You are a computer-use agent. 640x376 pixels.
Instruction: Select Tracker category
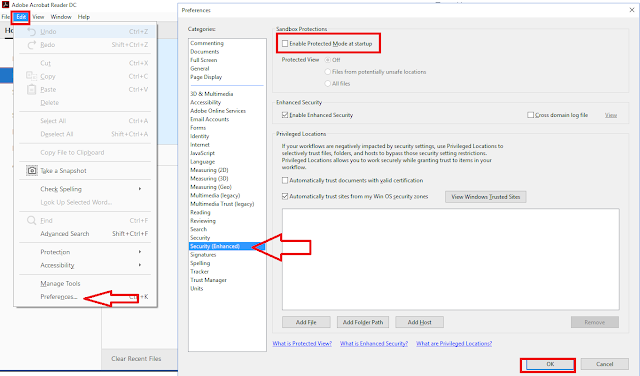199,271
